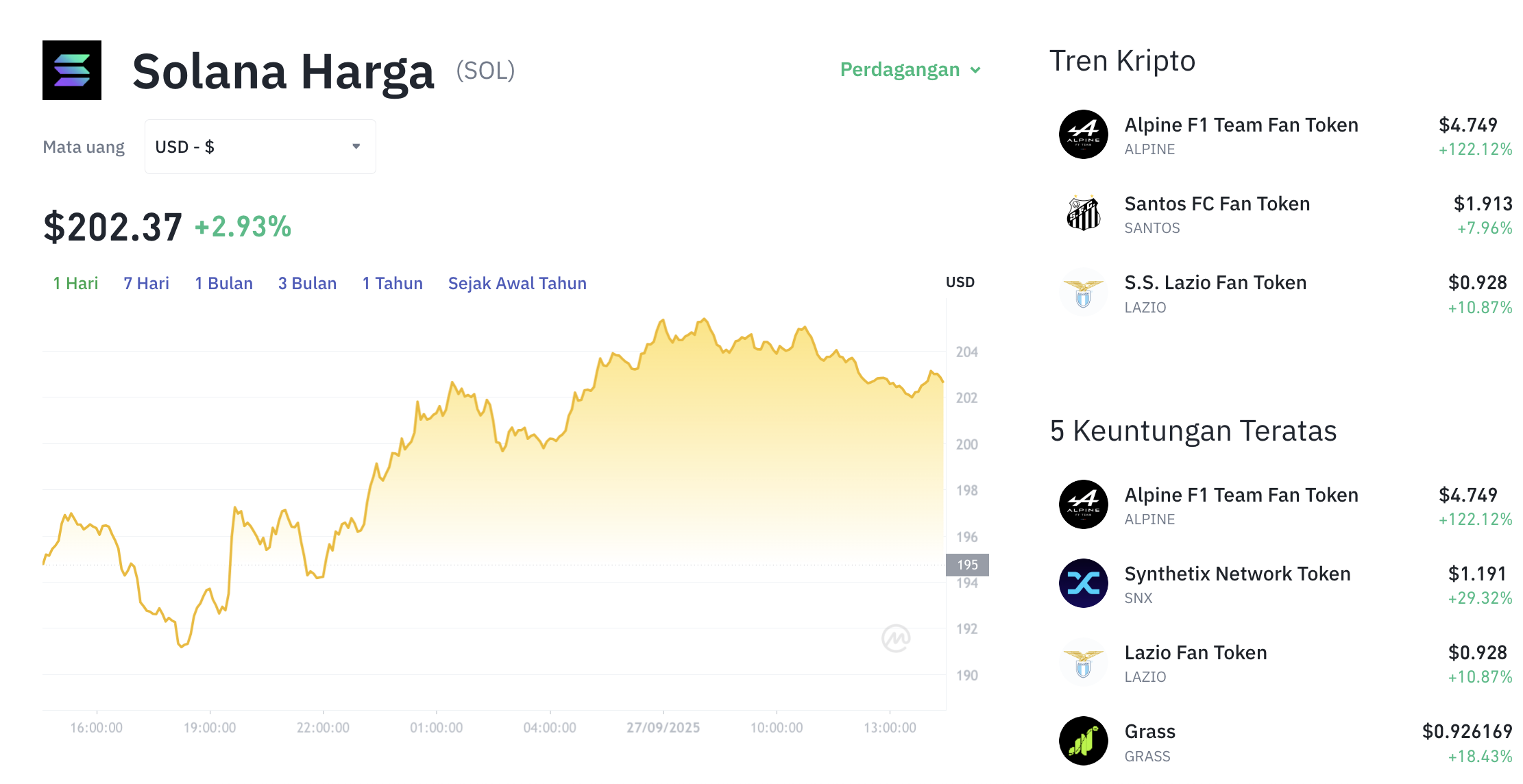Click the Solana logo icon
Screen dimensions: 1523x784
tap(72, 70)
